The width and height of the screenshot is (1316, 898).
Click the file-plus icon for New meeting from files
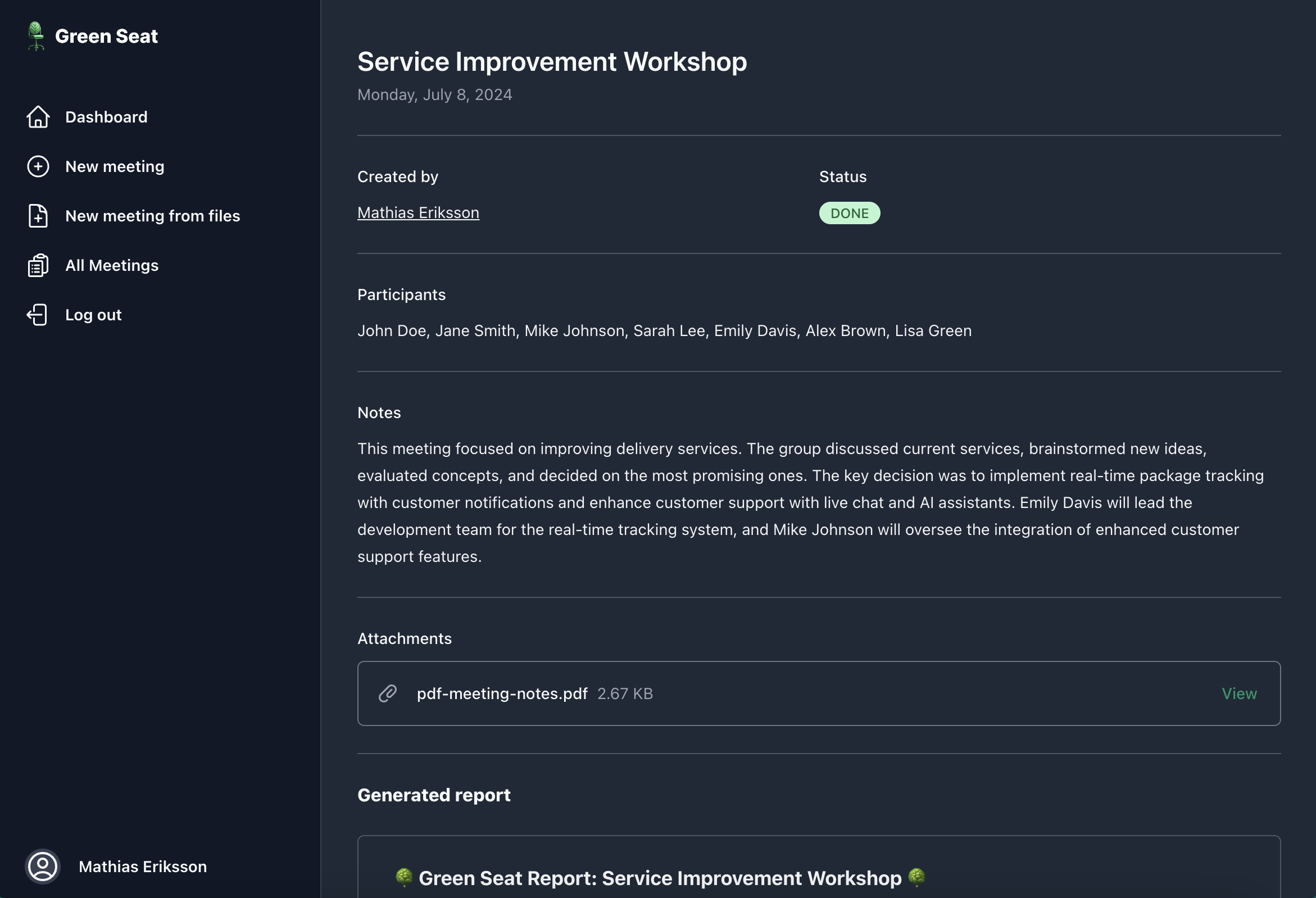point(38,216)
